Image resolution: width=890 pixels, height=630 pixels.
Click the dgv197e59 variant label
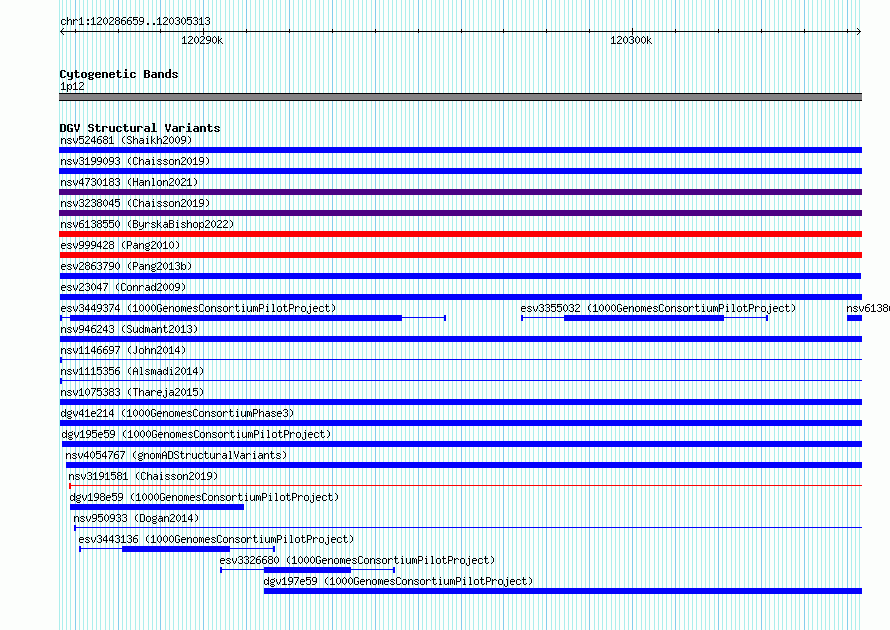(398, 581)
